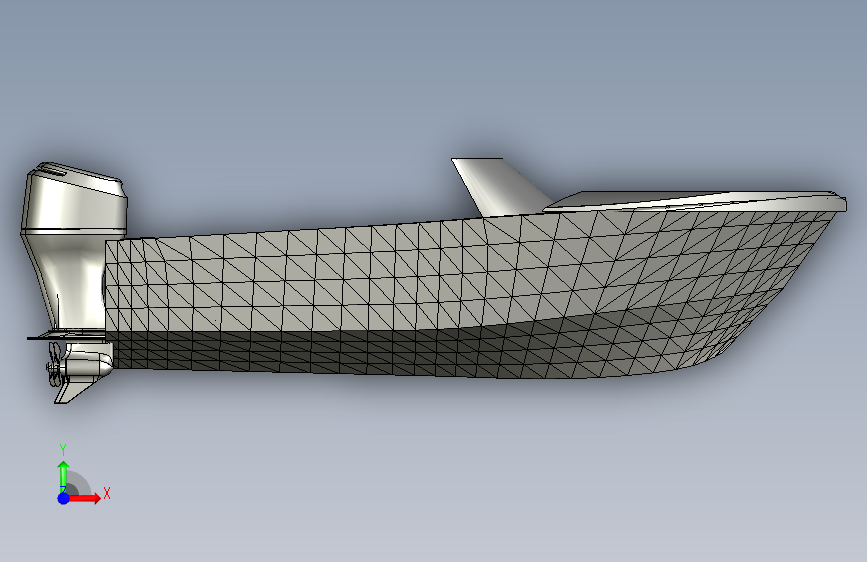This screenshot has width=867, height=562.
Task: Select the propeller at the motor's base
Action: click(55, 364)
